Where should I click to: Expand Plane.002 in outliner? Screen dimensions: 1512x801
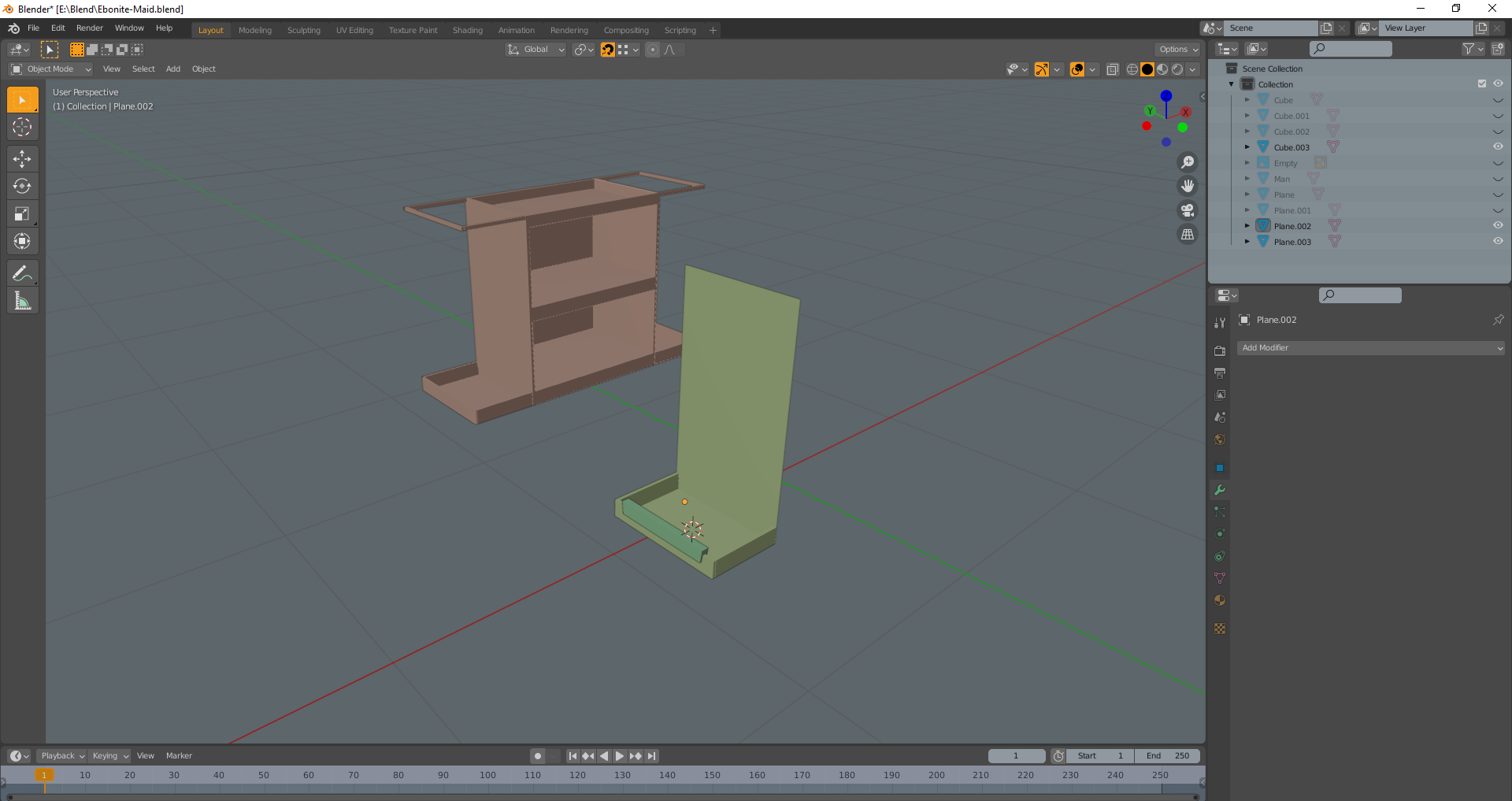pos(1247,226)
